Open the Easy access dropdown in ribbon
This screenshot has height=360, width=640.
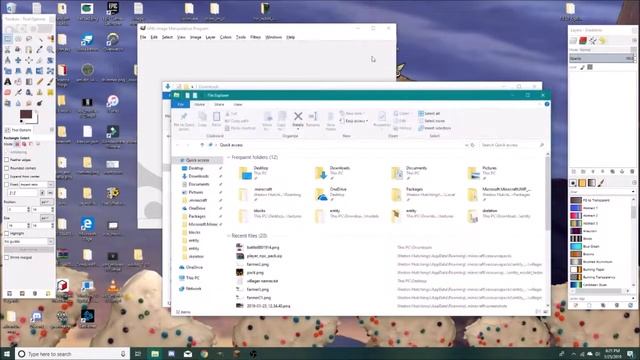[x=354, y=121]
